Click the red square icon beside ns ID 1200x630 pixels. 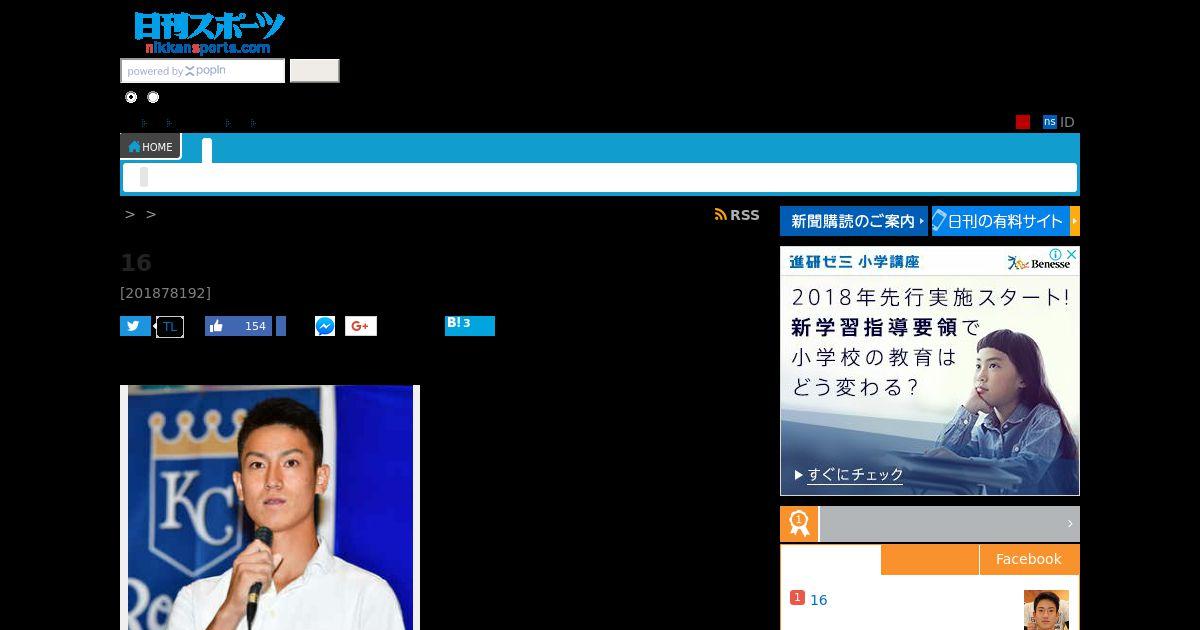pos(1023,122)
